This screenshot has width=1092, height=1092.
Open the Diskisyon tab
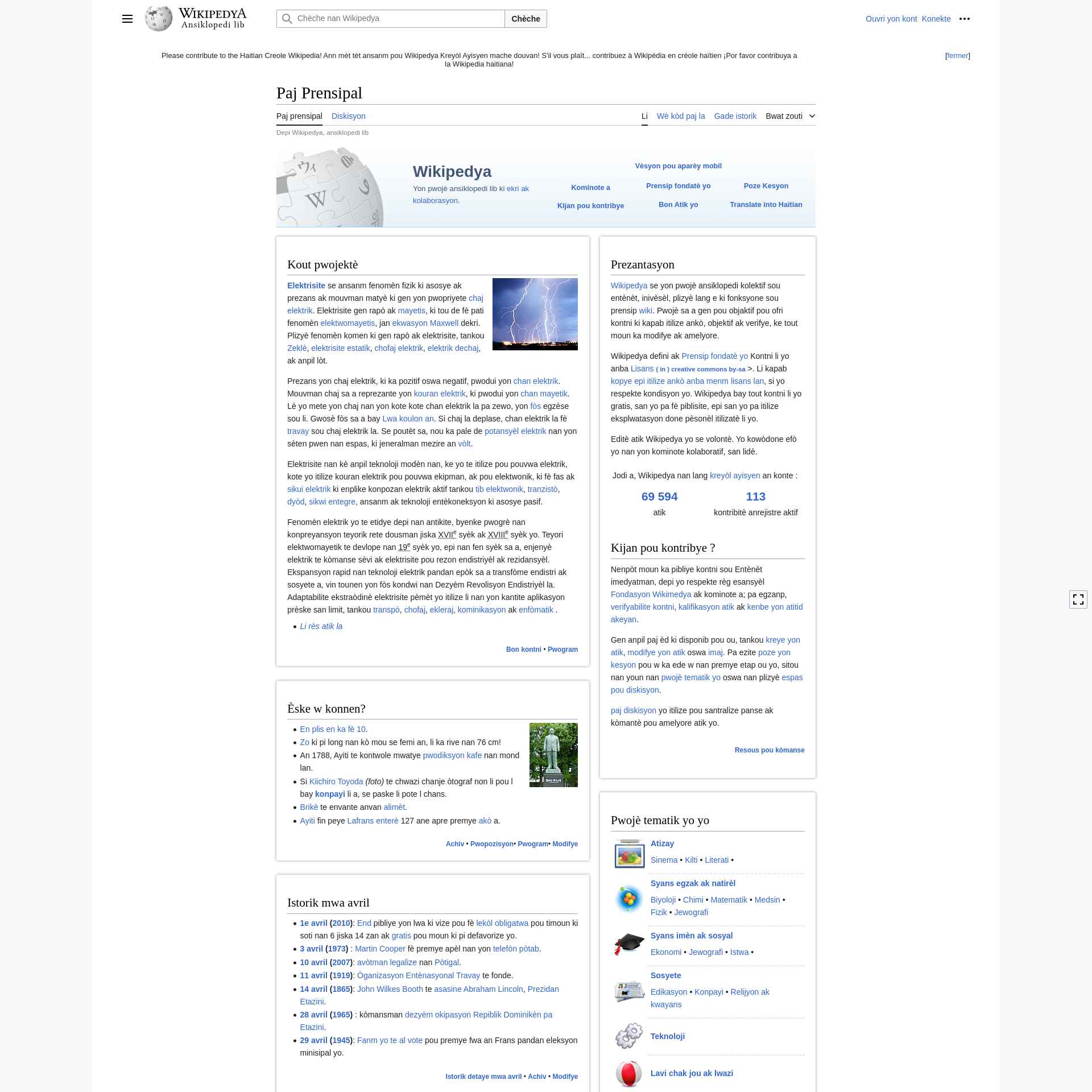[x=348, y=116]
